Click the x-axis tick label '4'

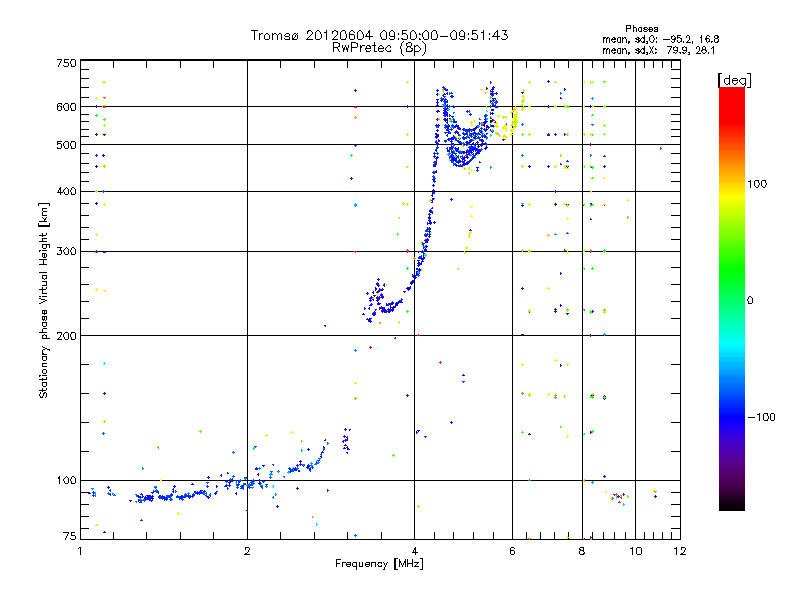414,551
